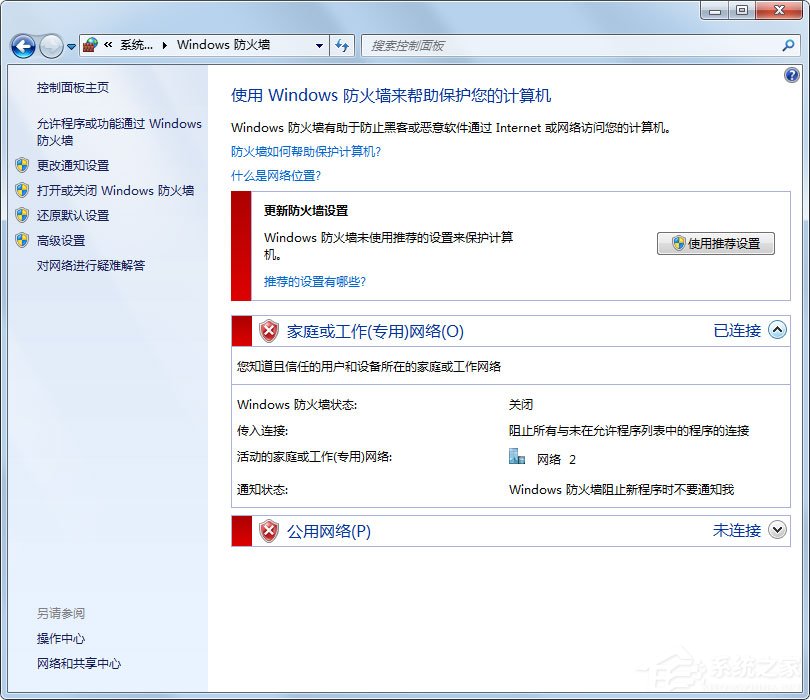Image resolution: width=810 pixels, height=700 pixels.
Task: Click the red X icon on 公用网络 header
Action: 268,531
